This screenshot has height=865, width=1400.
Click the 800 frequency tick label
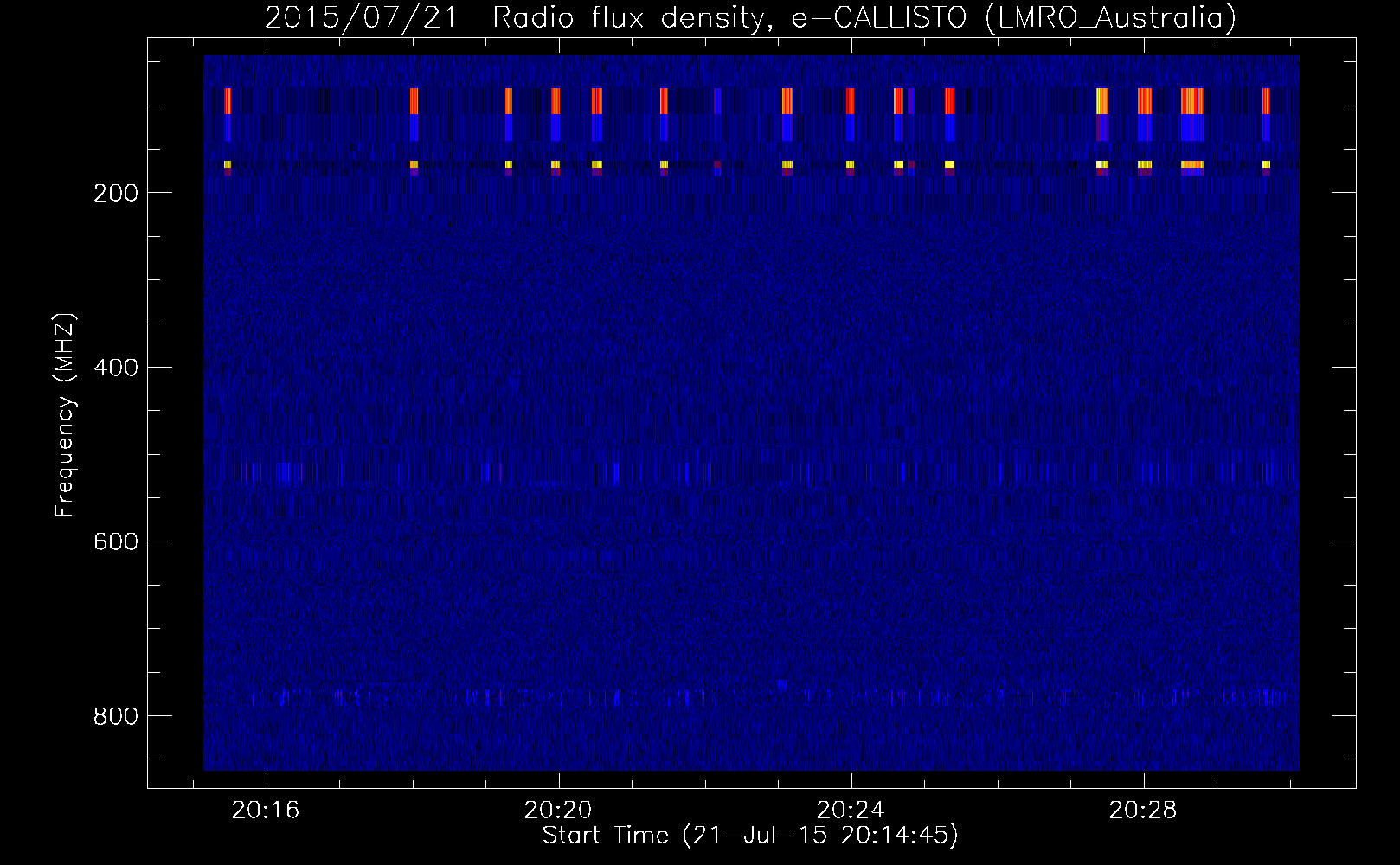116,716
